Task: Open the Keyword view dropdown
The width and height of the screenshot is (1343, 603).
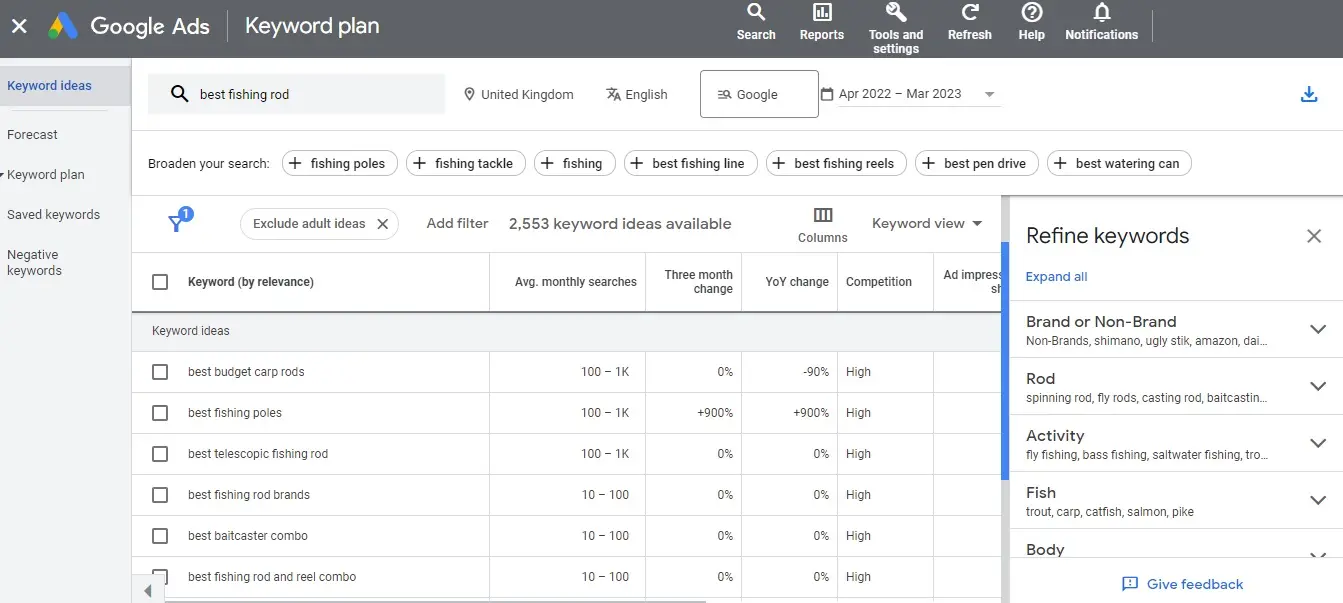Action: pyautogui.click(x=927, y=224)
